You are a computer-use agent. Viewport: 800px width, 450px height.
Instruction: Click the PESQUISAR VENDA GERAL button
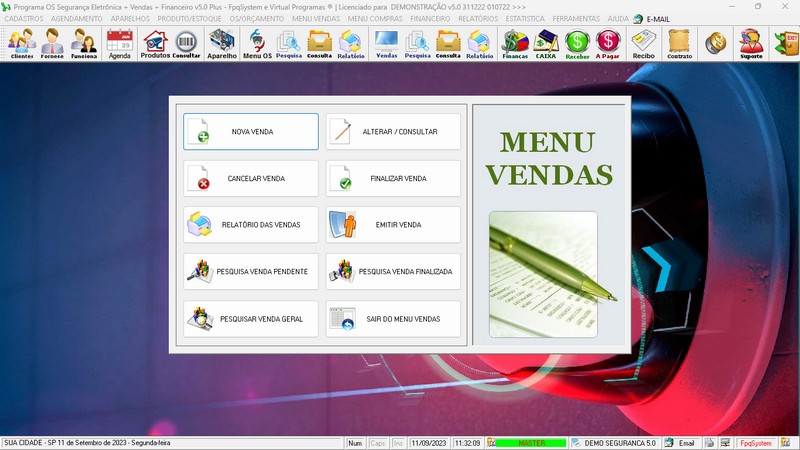(251, 319)
